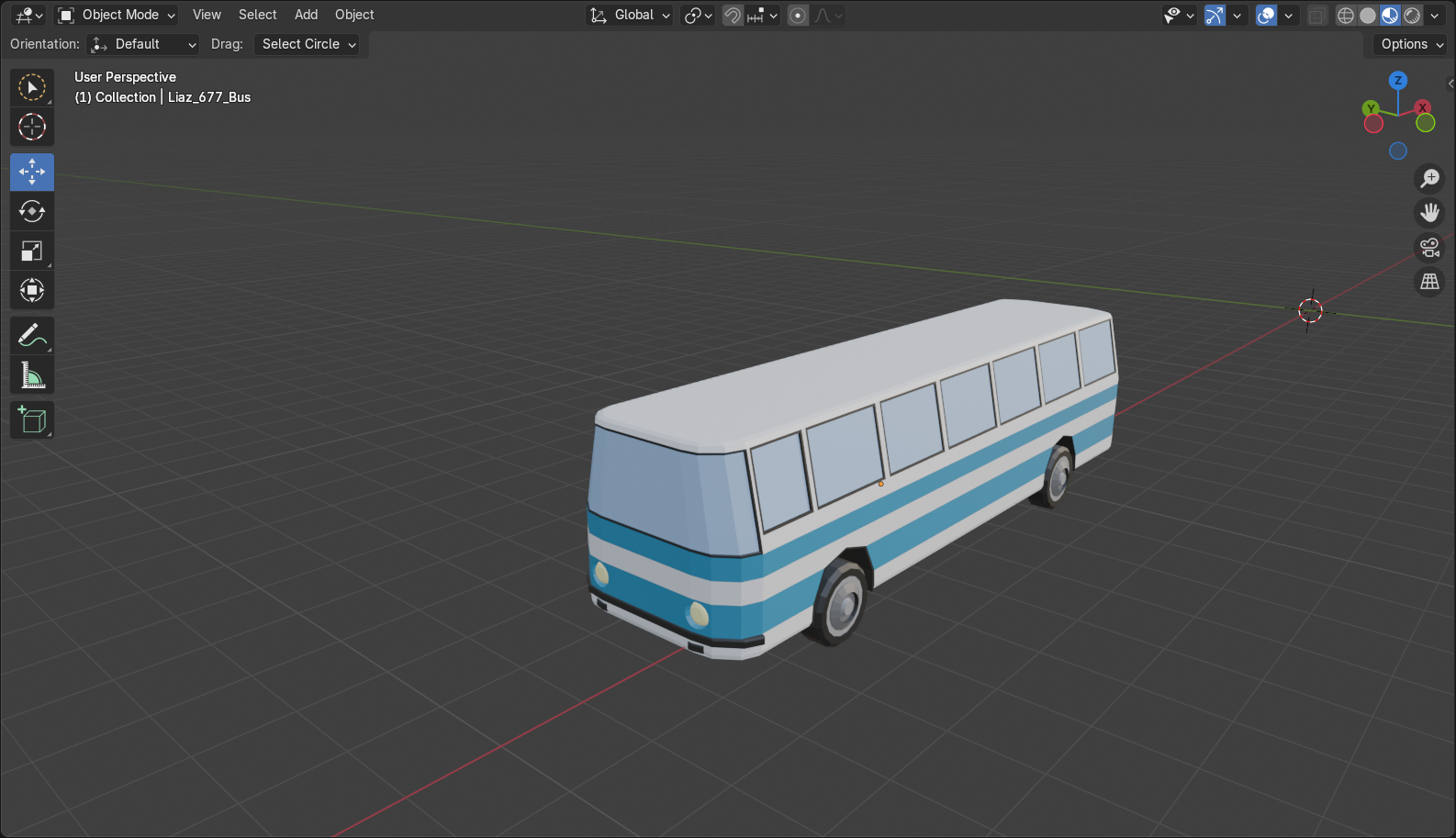This screenshot has height=838, width=1456.
Task: Switch to Solid viewport shading
Action: (x=1368, y=16)
